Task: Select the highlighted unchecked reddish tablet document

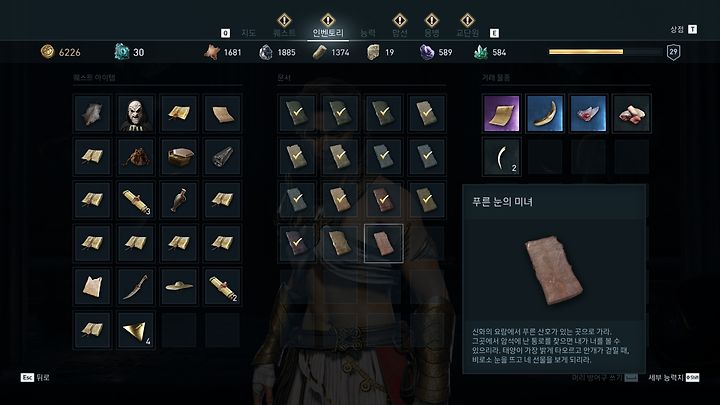Action: 384,243
